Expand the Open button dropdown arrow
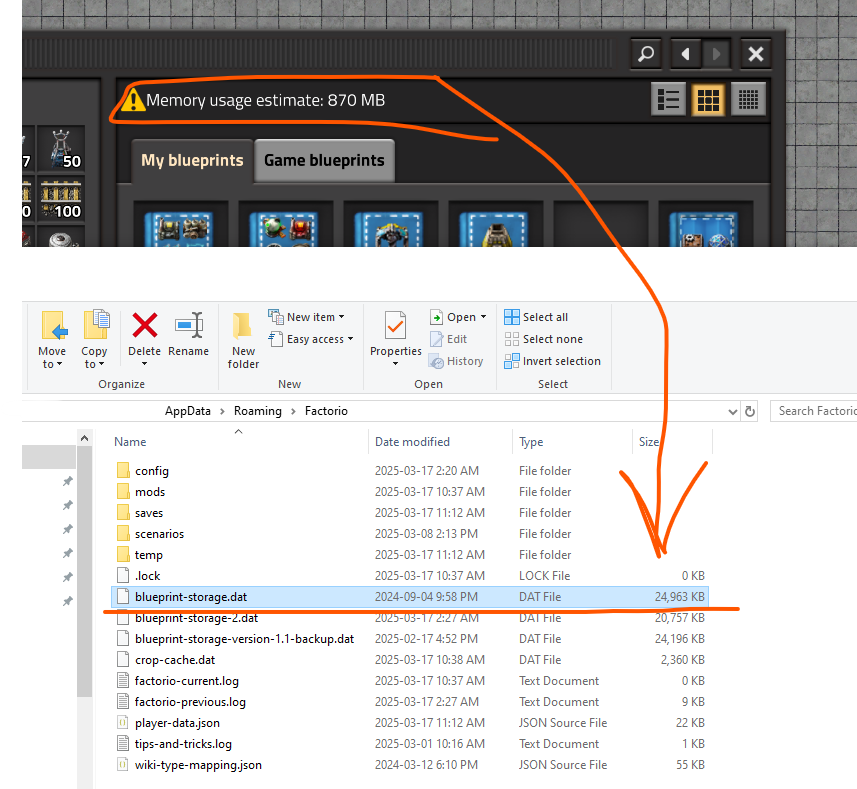Image resolution: width=857 pixels, height=789 pixels. click(x=483, y=317)
